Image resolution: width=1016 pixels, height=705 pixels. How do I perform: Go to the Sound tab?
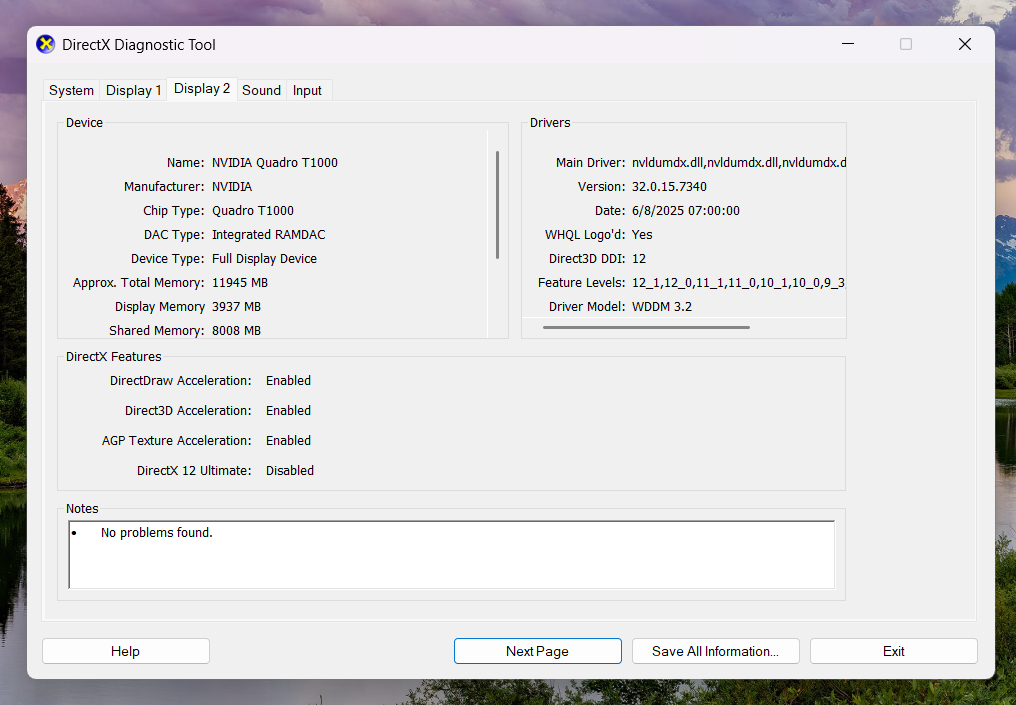click(x=261, y=90)
